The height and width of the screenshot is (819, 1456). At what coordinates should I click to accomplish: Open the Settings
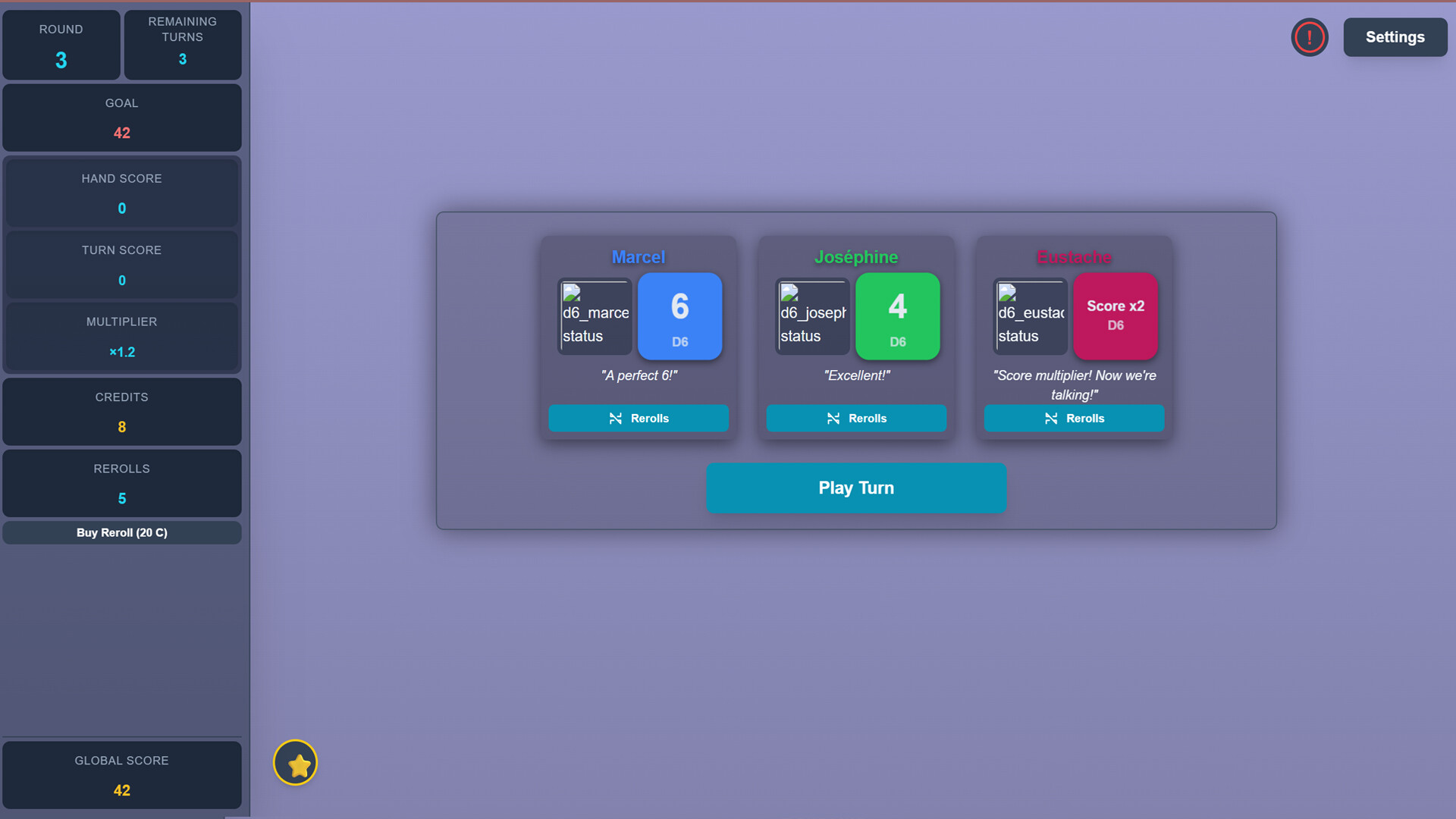pyautogui.click(x=1395, y=36)
